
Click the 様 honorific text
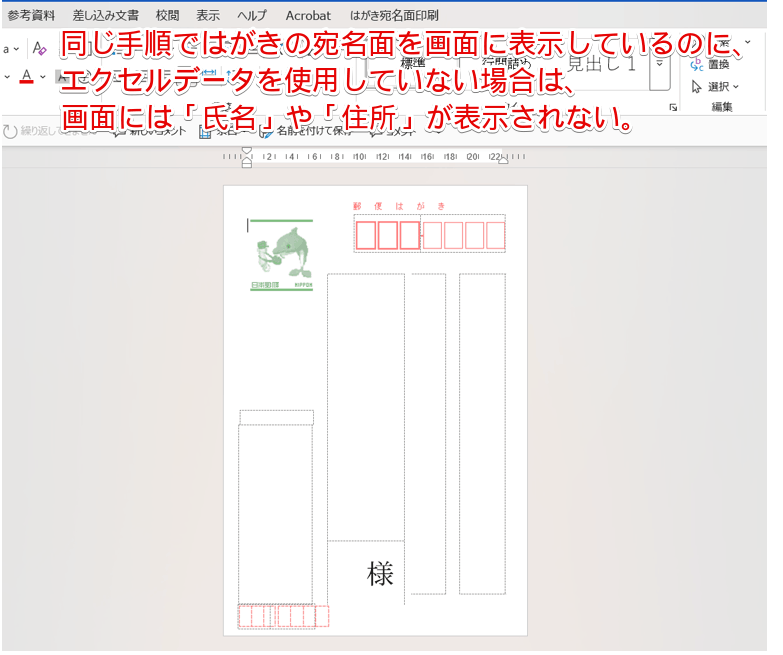click(380, 573)
